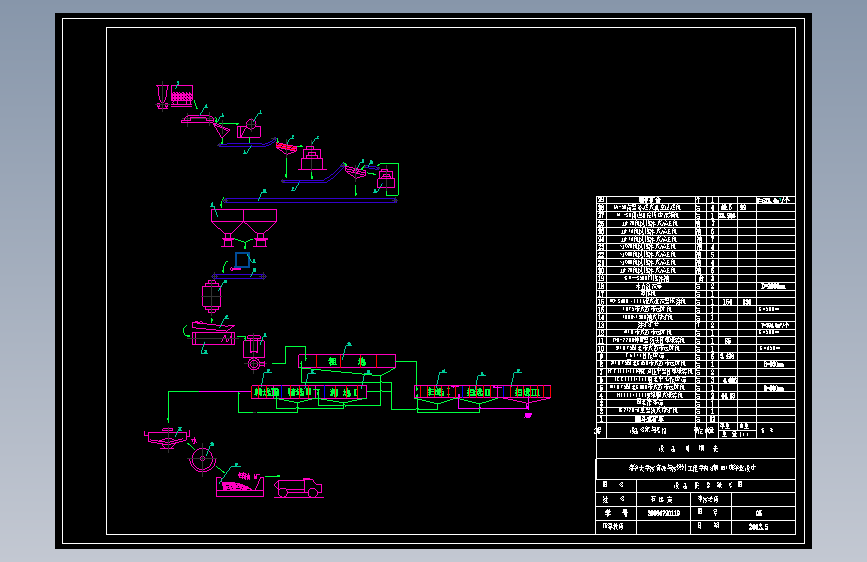867x562 pixels.
Task: Select the concentrate storage bin beside the truck
Action: (240, 486)
